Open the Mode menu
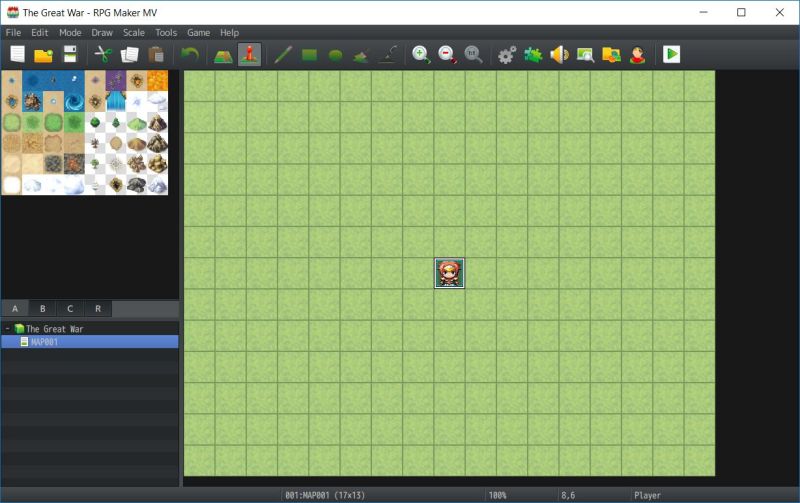800x503 pixels. 70,33
